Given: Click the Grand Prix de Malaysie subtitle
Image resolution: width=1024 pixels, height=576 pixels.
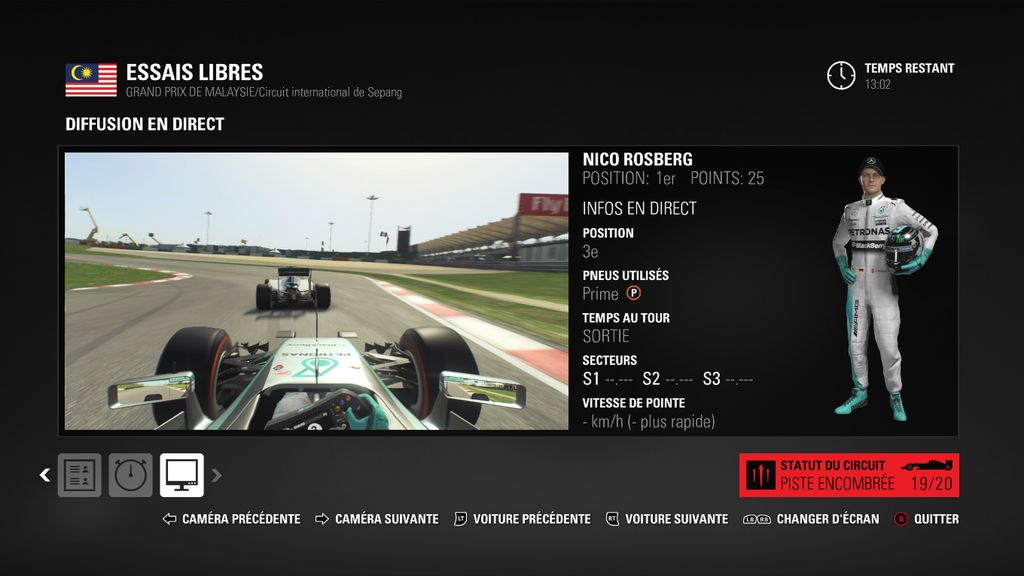Looking at the screenshot, I should point(264,92).
